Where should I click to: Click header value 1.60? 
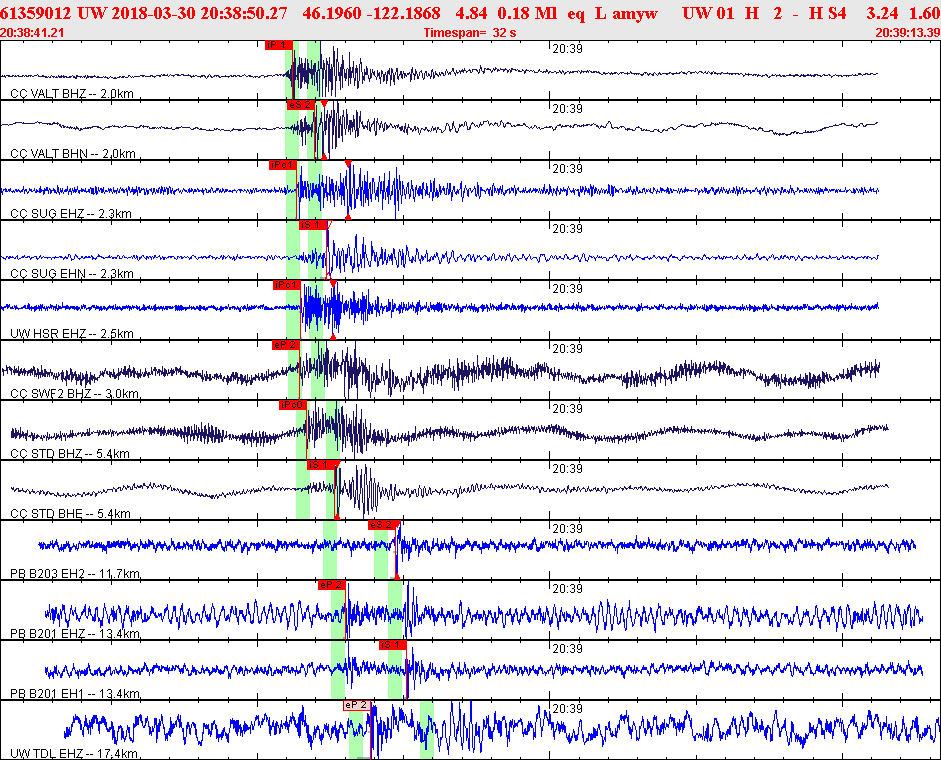click(924, 13)
